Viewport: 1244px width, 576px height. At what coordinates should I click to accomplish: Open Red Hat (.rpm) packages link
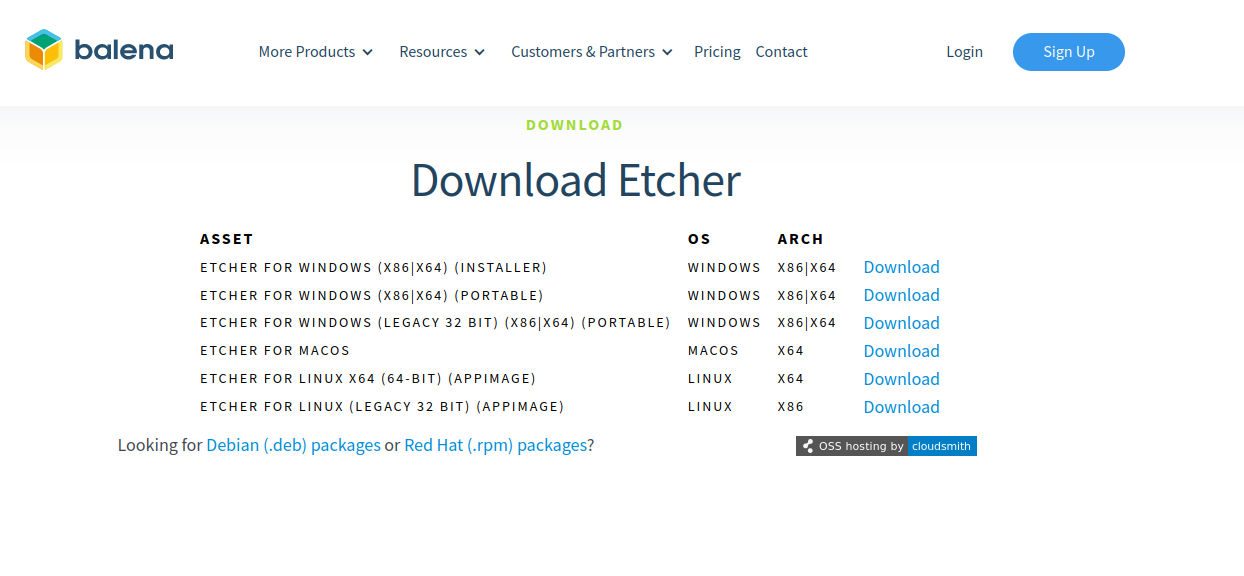(x=495, y=445)
